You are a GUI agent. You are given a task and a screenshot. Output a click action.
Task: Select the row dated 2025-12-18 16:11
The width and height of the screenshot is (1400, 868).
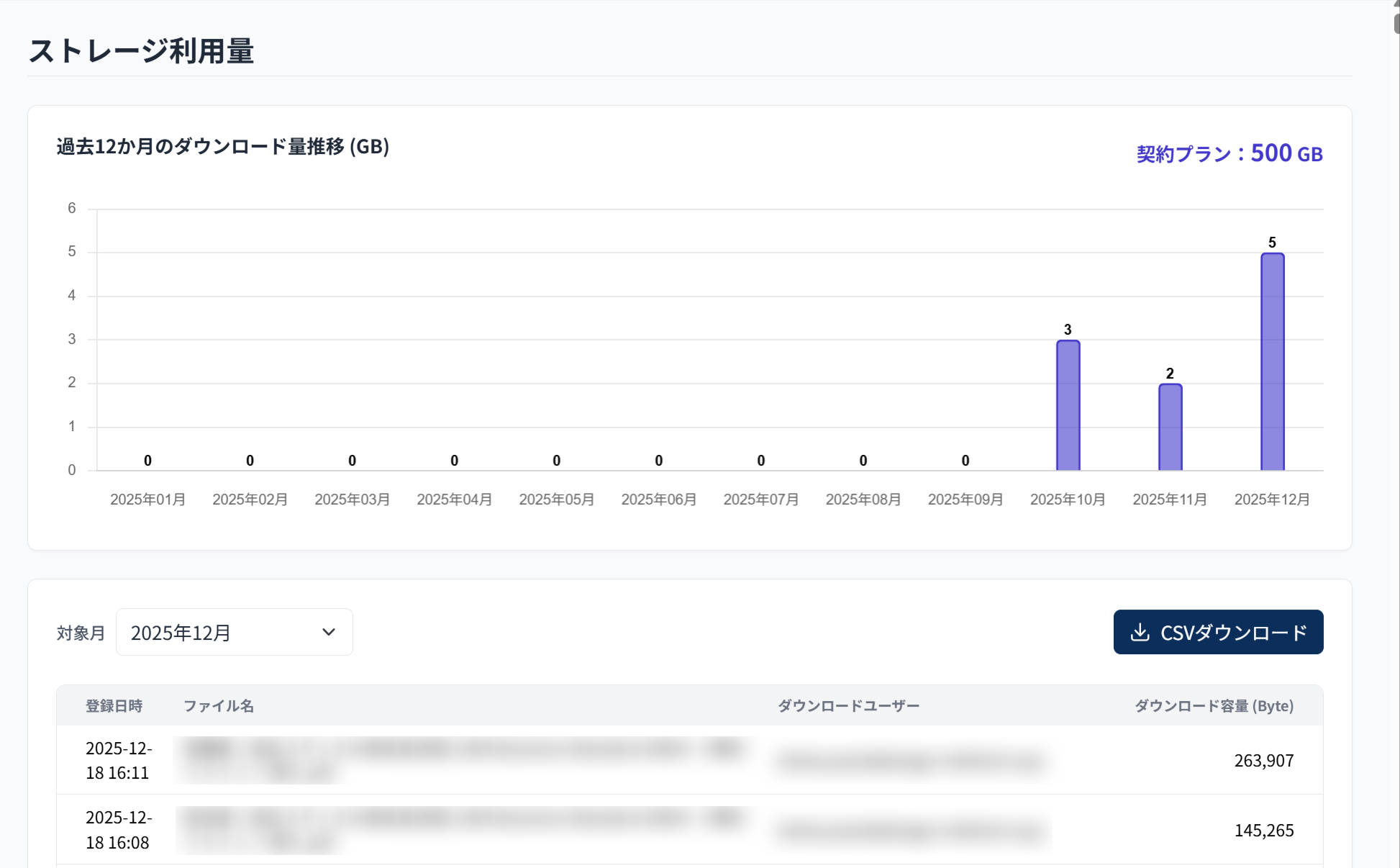coord(119,760)
